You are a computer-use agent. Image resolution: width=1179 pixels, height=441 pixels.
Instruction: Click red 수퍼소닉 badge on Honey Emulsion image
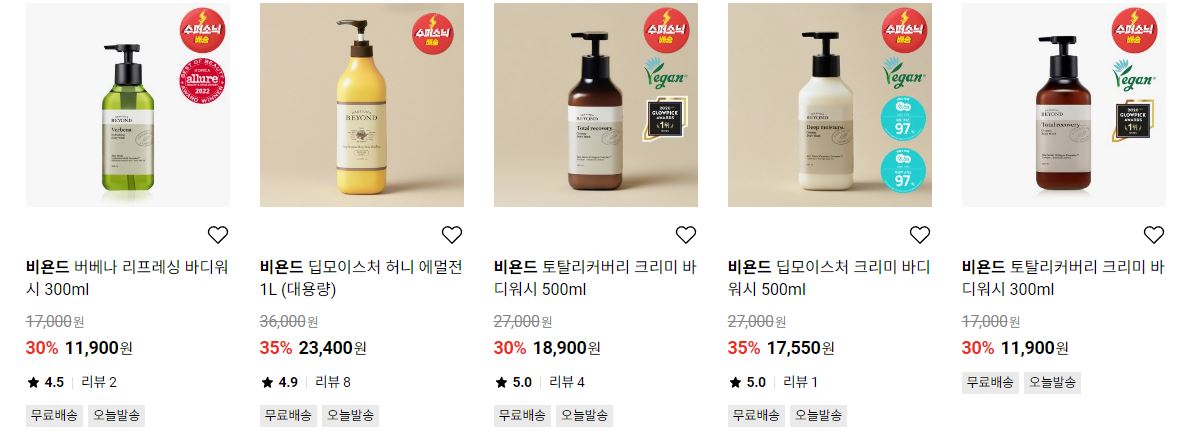(432, 33)
